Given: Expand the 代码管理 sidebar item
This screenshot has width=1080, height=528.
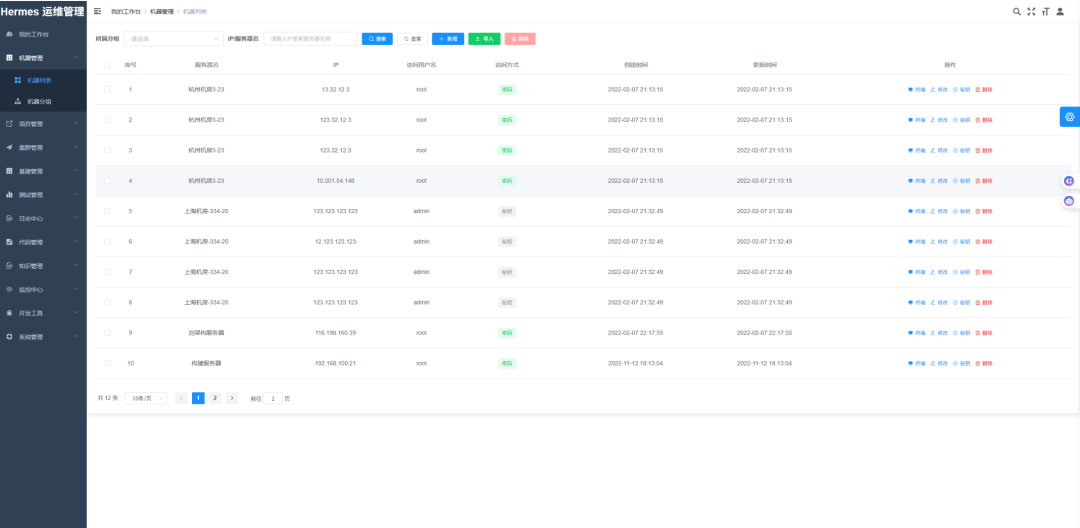Looking at the screenshot, I should pyautogui.click(x=43, y=242).
